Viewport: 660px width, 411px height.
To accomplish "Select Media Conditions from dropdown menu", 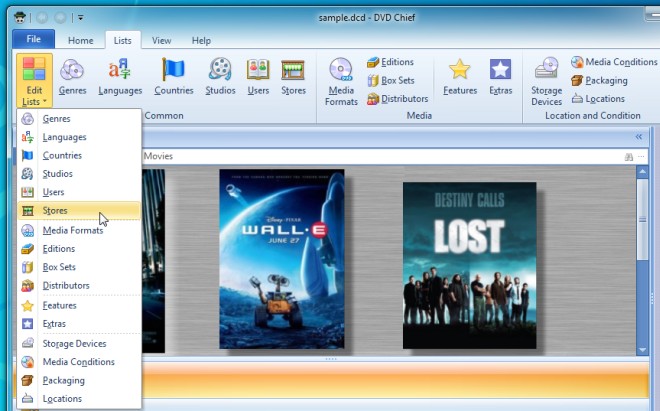I will pyautogui.click(x=79, y=362).
